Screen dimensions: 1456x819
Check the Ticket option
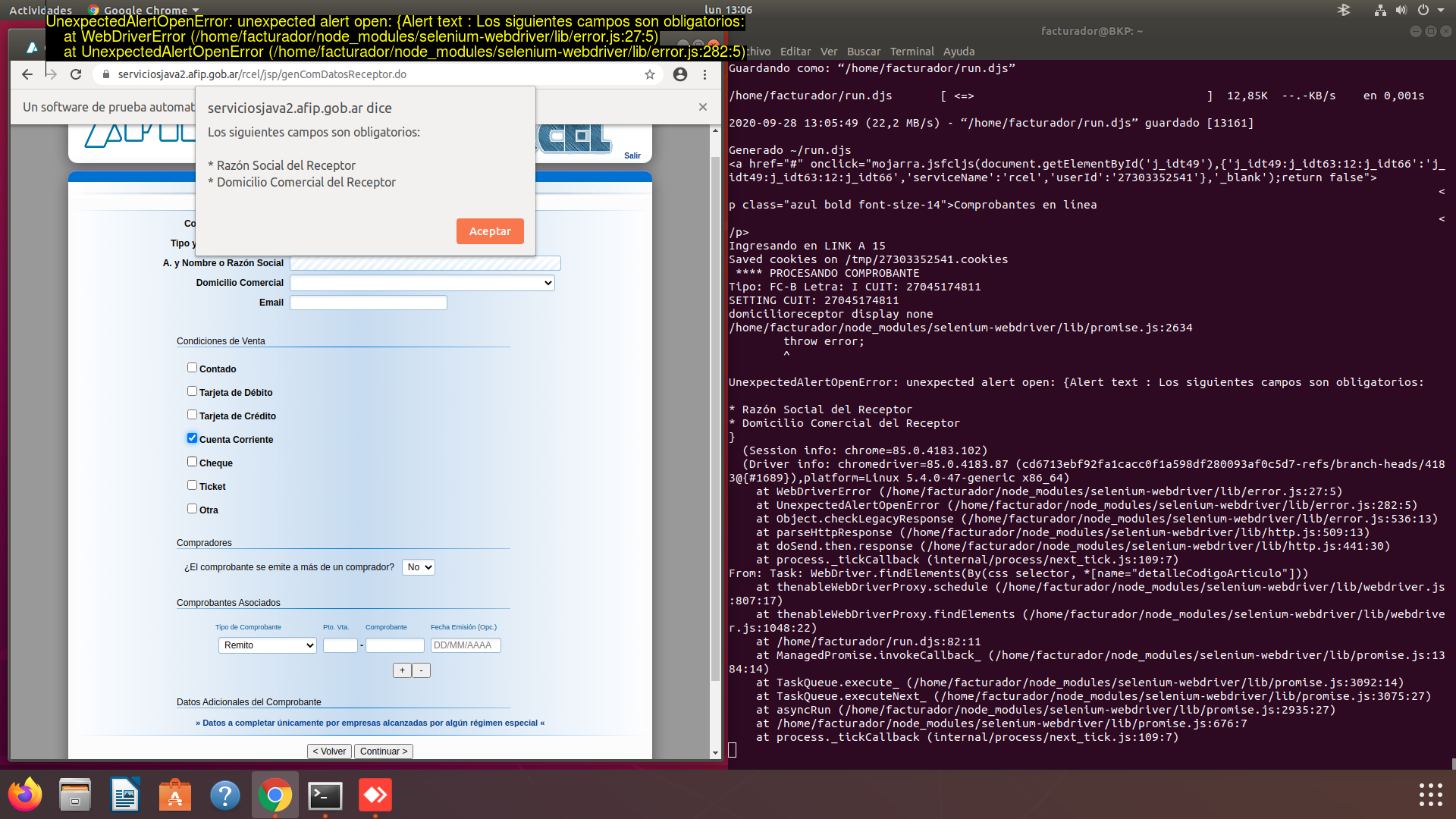tap(192, 485)
